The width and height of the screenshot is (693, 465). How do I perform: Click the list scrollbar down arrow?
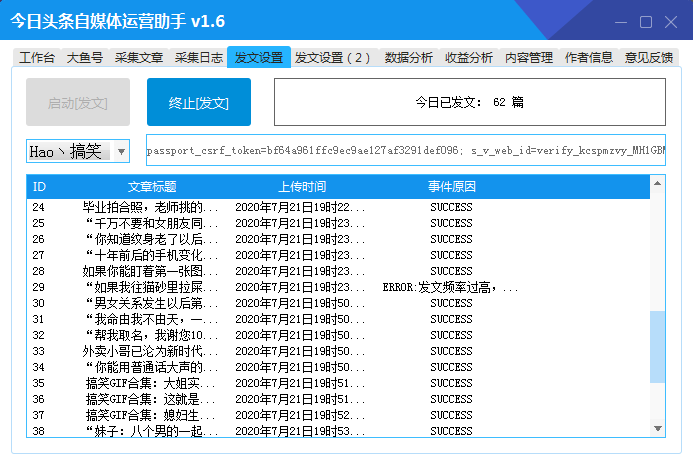coord(658,428)
